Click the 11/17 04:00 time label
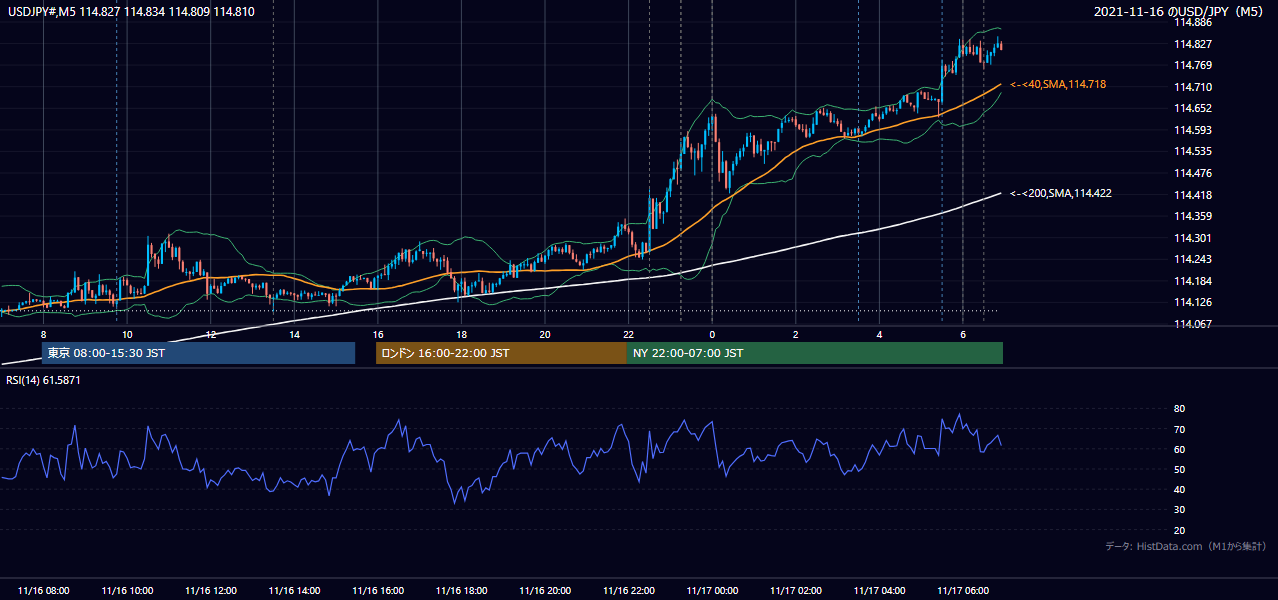 [879, 591]
